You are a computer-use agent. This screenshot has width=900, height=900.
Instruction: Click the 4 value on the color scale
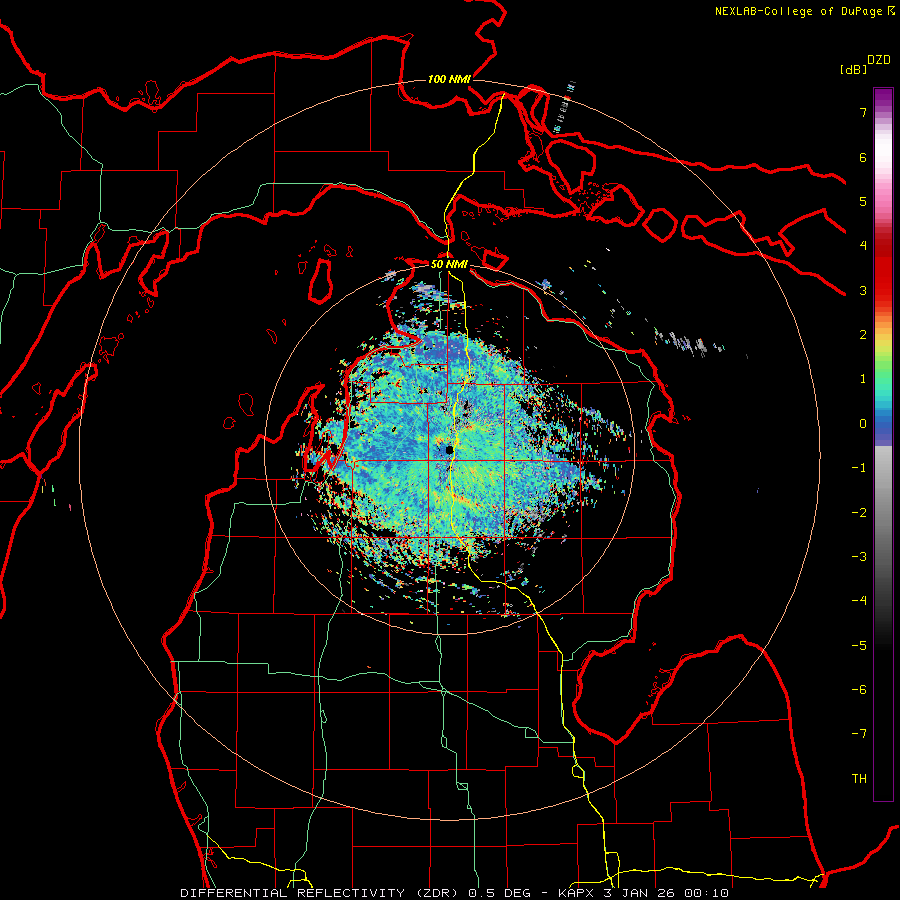click(863, 246)
